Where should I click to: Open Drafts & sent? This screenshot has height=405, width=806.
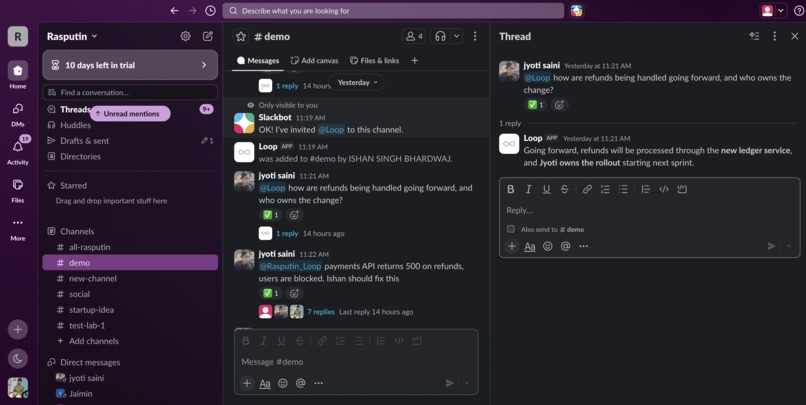click(130, 140)
